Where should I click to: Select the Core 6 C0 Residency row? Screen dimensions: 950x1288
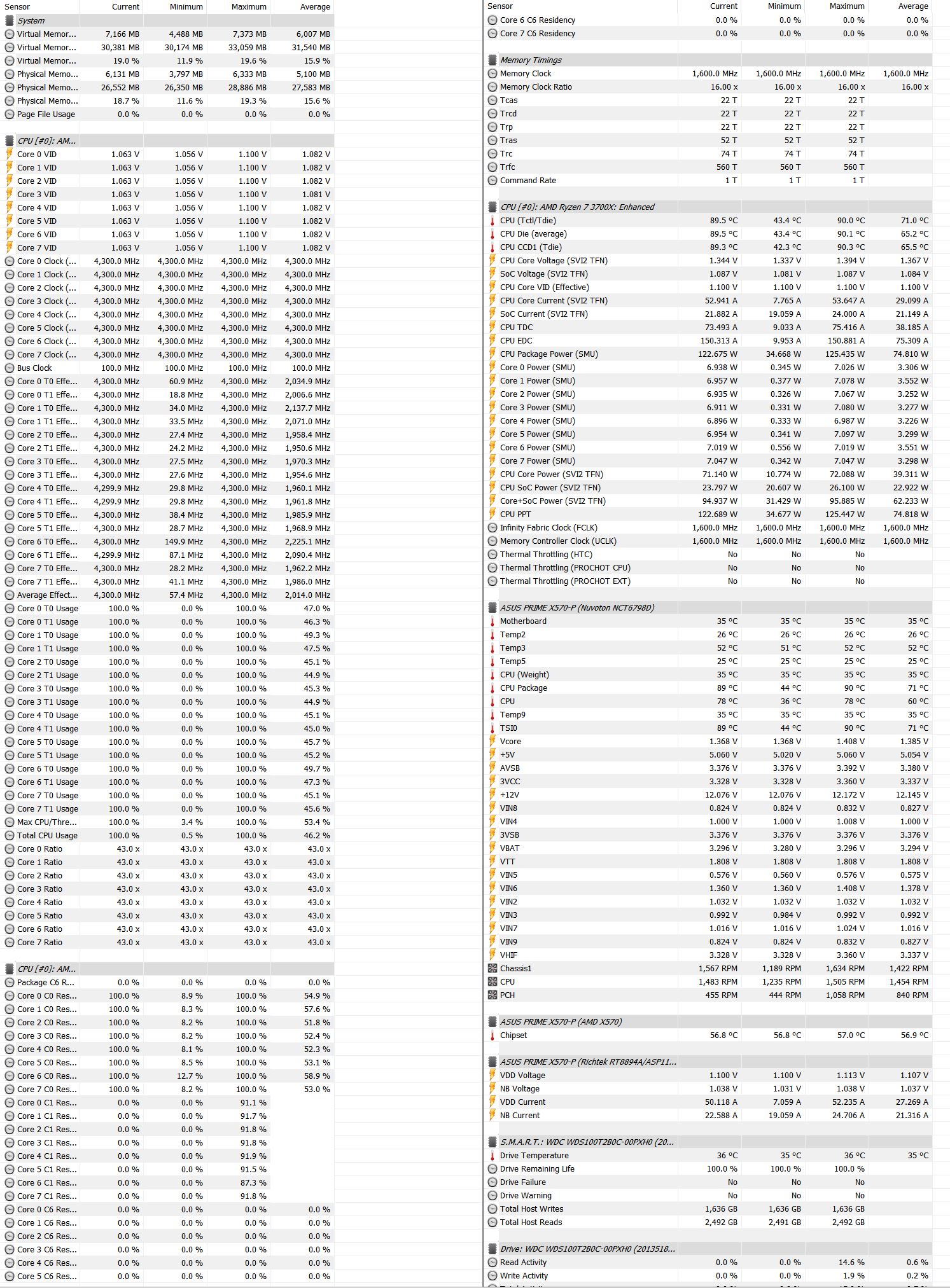point(168,1076)
